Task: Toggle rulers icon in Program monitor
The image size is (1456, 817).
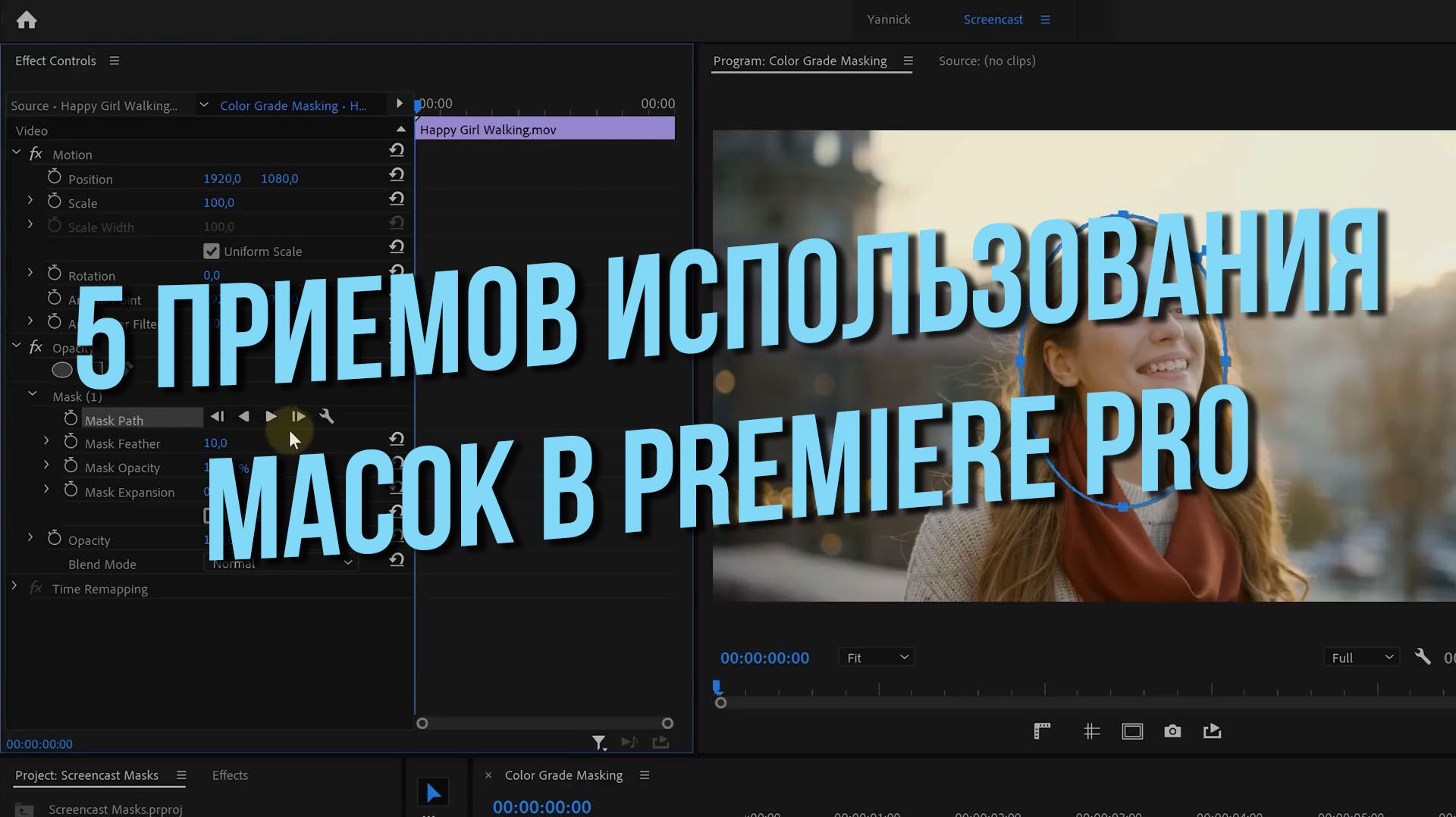Action: pyautogui.click(x=1042, y=731)
